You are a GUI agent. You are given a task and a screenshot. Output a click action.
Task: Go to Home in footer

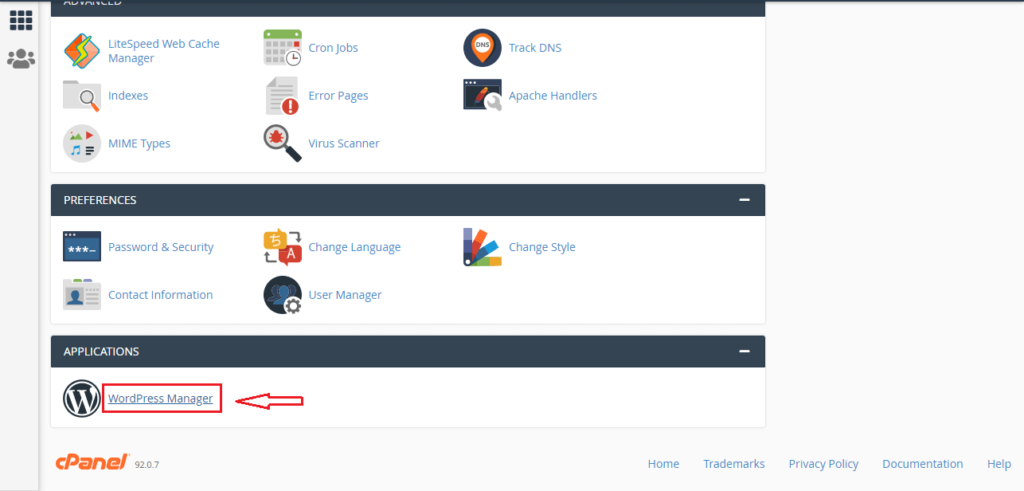pyautogui.click(x=664, y=464)
